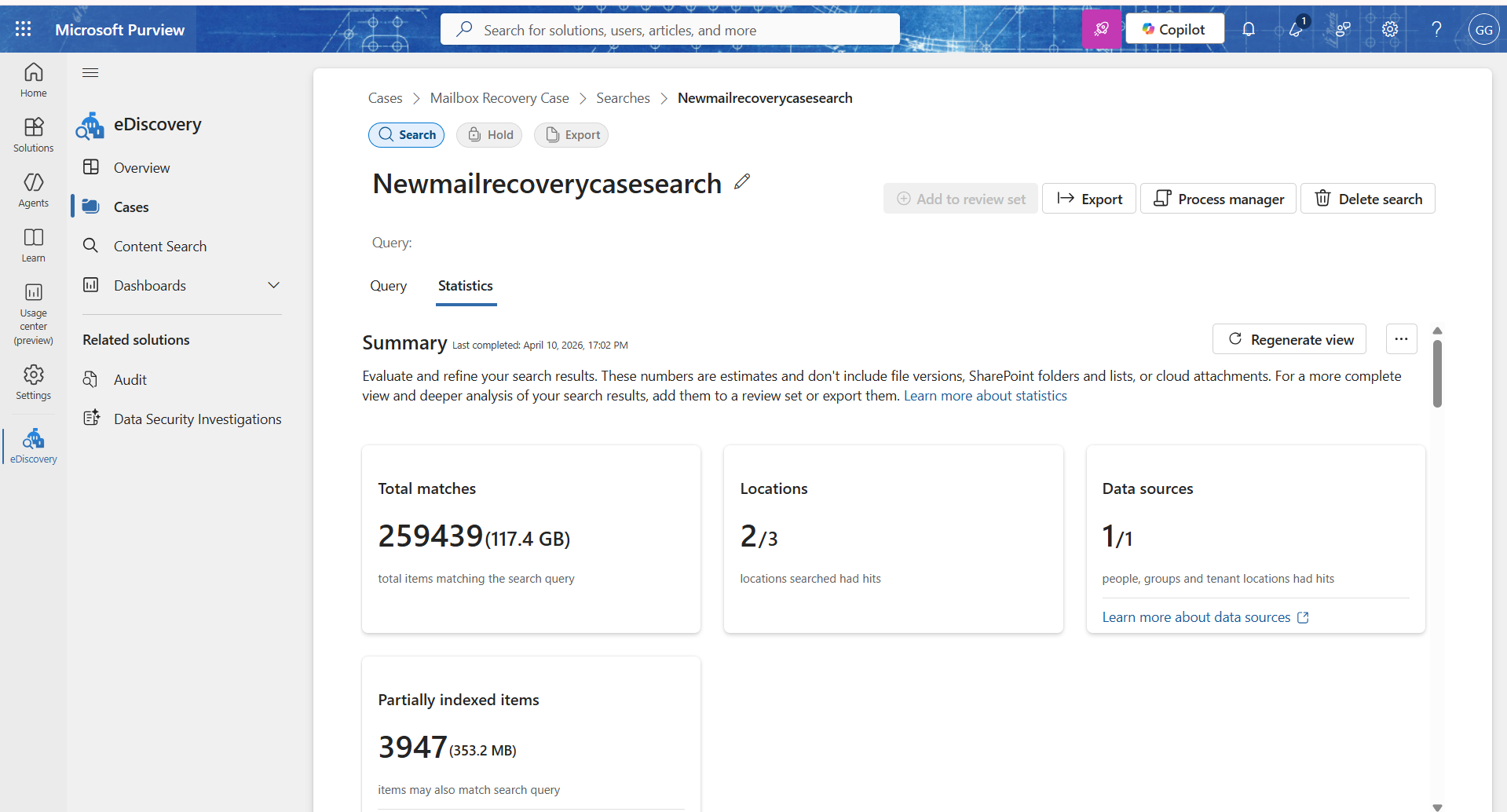Click the Last completed timestamp text
The height and width of the screenshot is (812, 1507).
tap(540, 346)
